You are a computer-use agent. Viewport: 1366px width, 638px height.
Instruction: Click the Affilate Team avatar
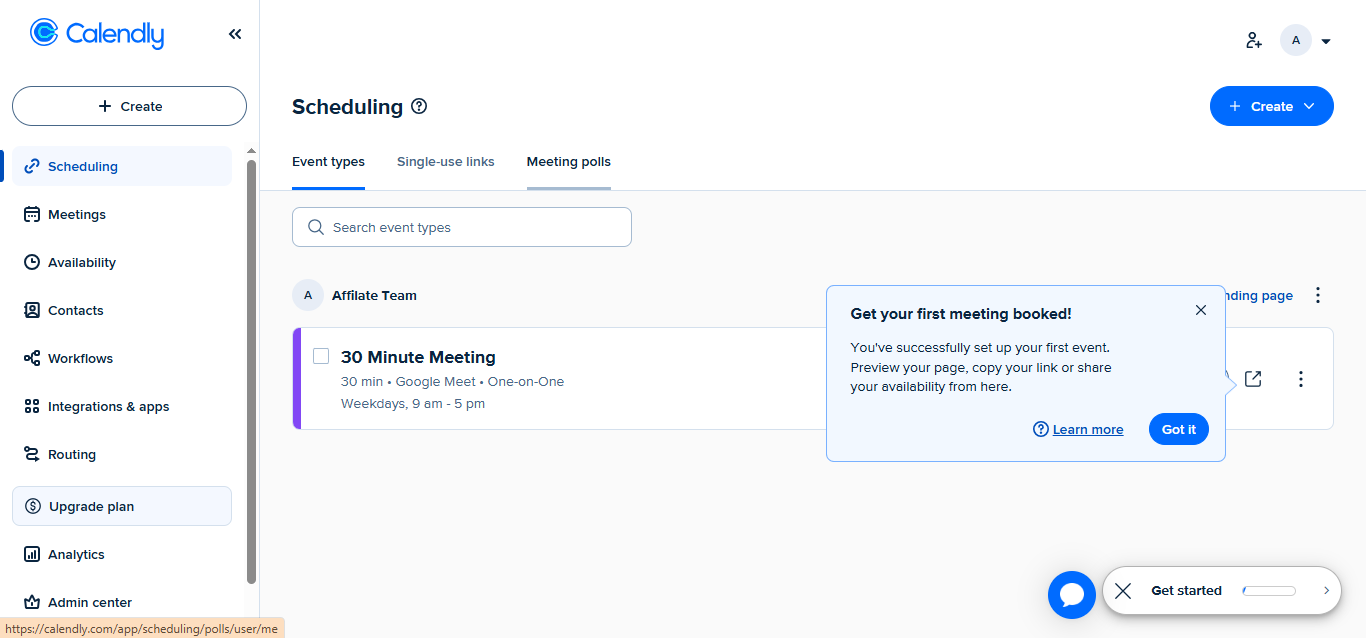[x=308, y=295]
